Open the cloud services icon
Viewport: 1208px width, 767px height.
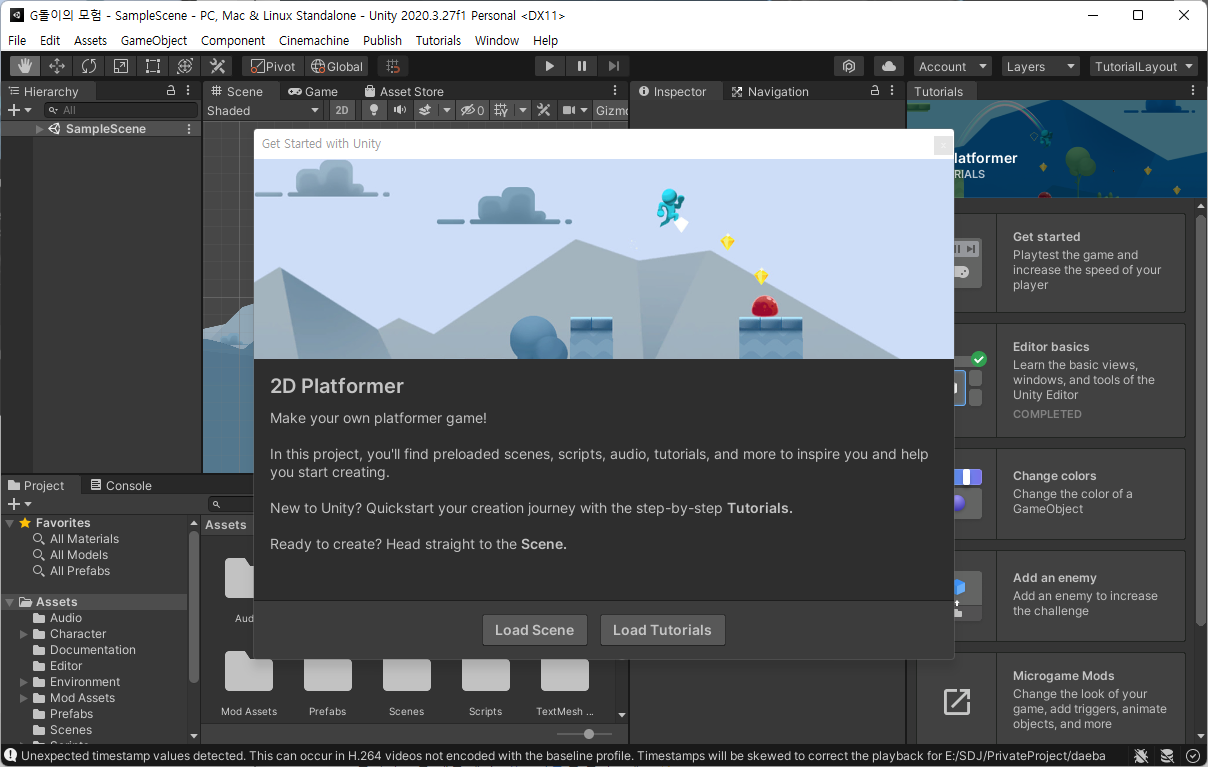click(889, 66)
